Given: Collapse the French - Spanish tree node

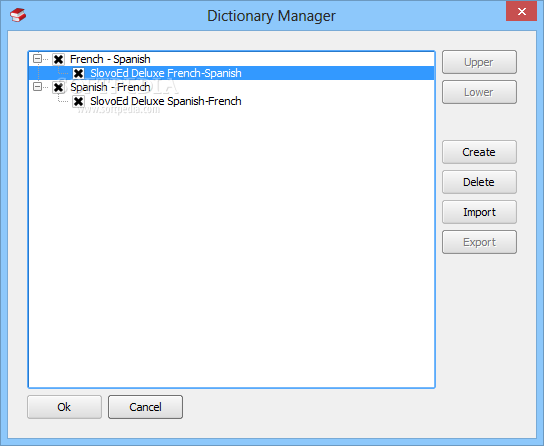Looking at the screenshot, I should coord(37,59).
